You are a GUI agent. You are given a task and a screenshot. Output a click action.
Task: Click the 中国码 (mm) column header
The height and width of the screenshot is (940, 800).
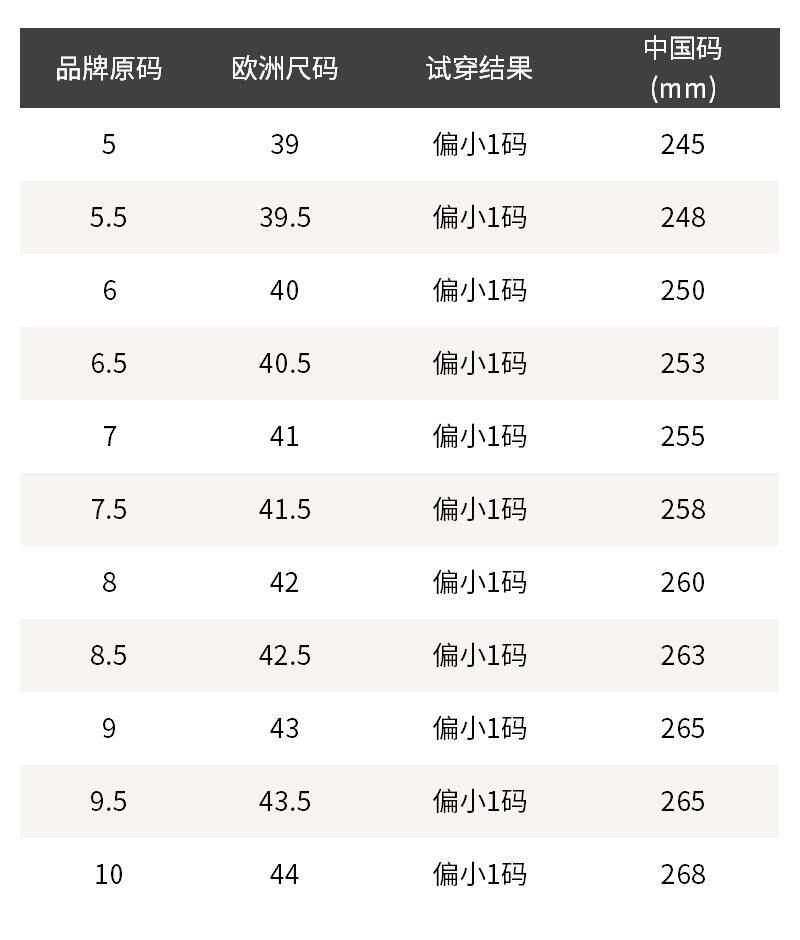(682, 68)
